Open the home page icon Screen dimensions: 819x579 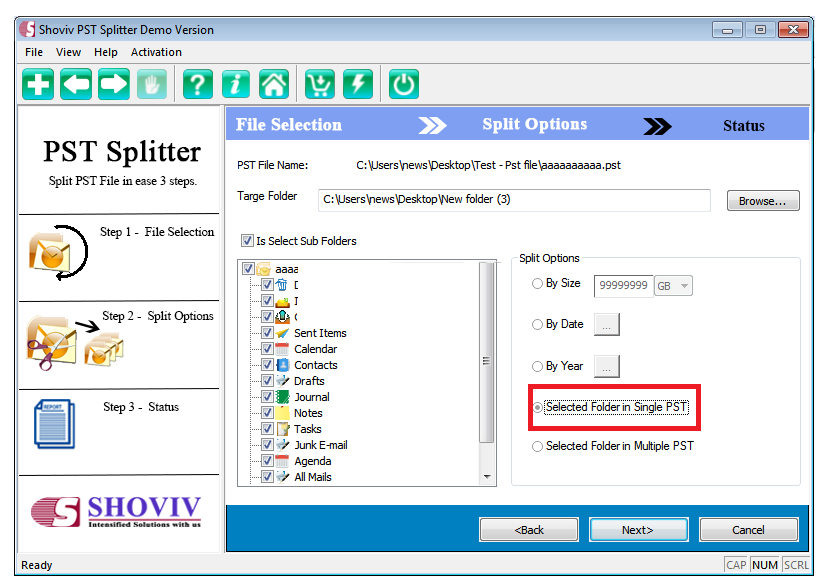point(273,84)
